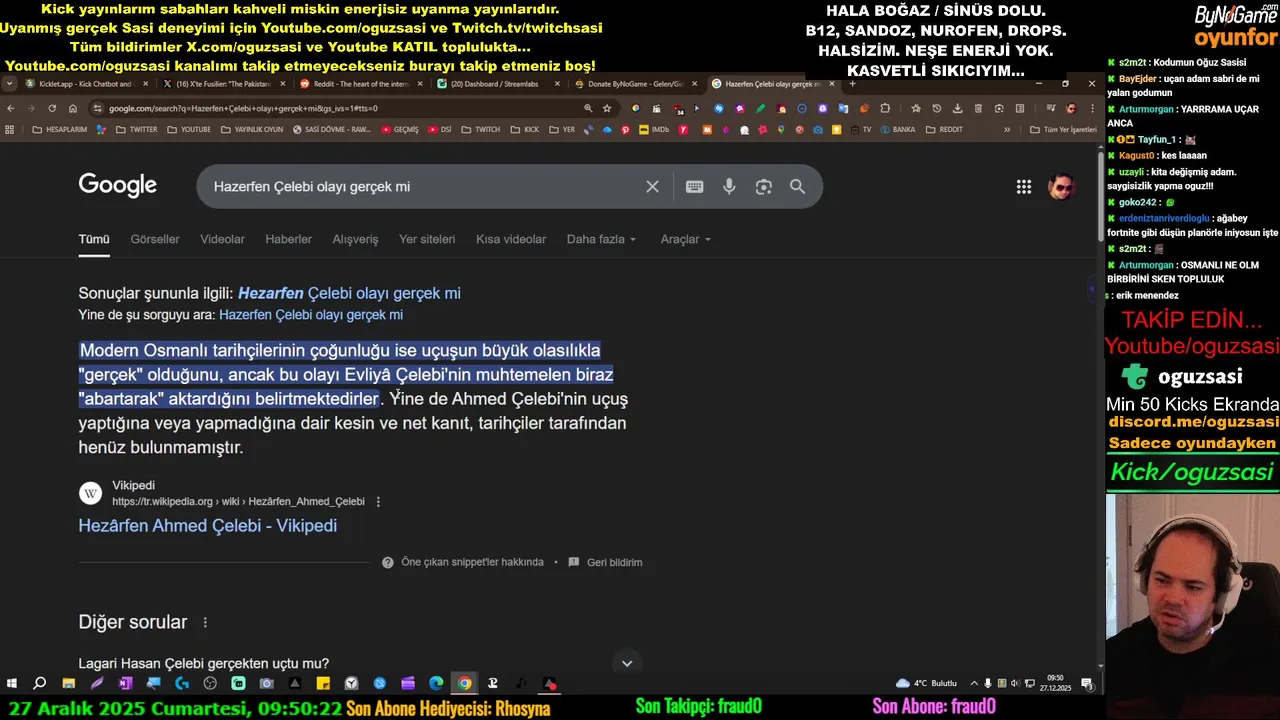Open options next to Diğer sorular
Viewport: 1280px width, 720px height.
(205, 622)
